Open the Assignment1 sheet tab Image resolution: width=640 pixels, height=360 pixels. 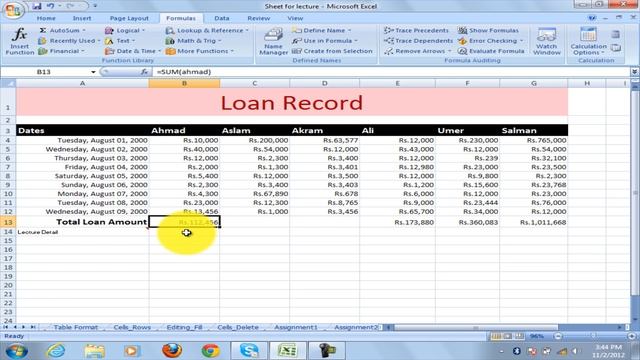[296, 327]
